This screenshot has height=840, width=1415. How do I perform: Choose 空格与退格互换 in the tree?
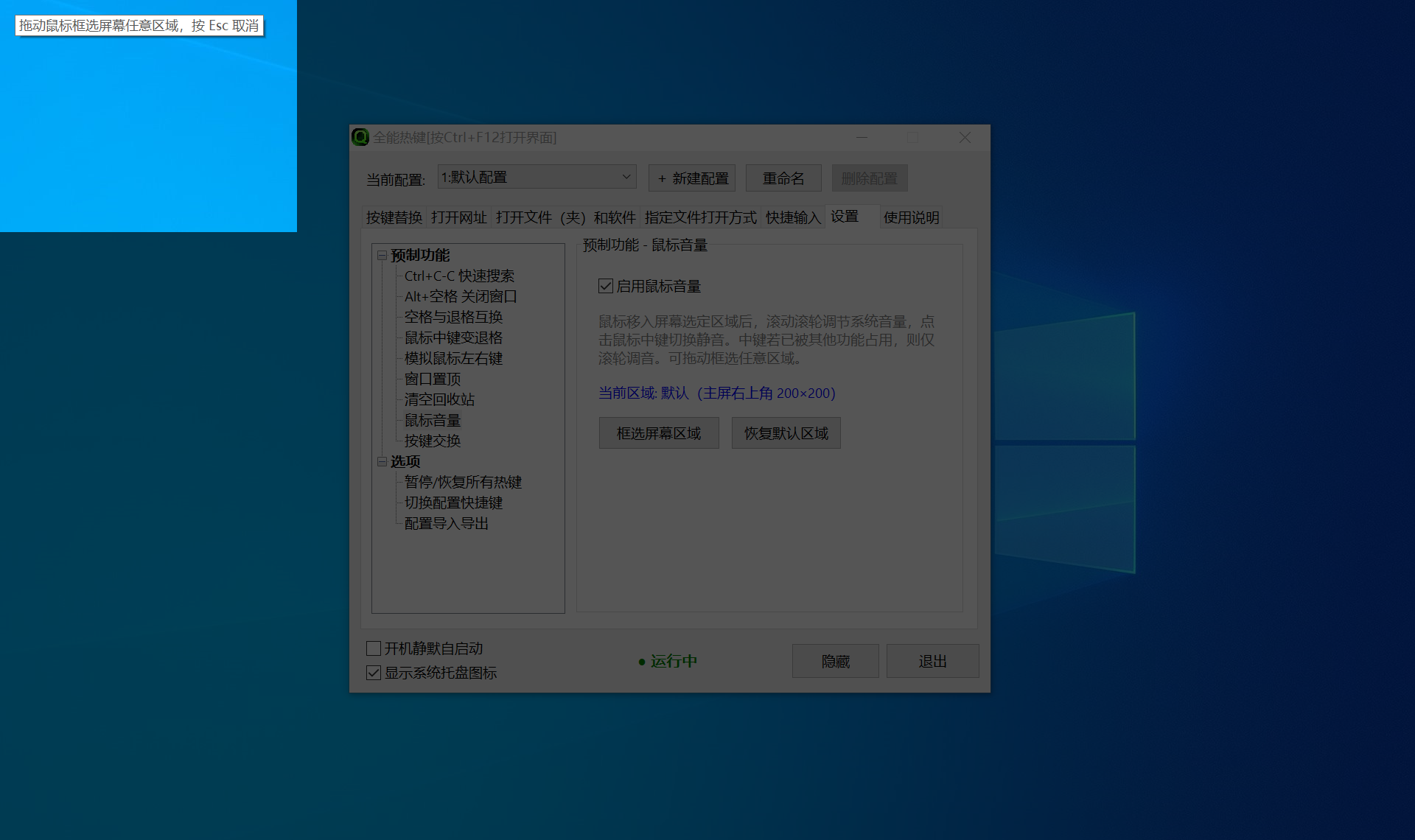click(x=453, y=317)
